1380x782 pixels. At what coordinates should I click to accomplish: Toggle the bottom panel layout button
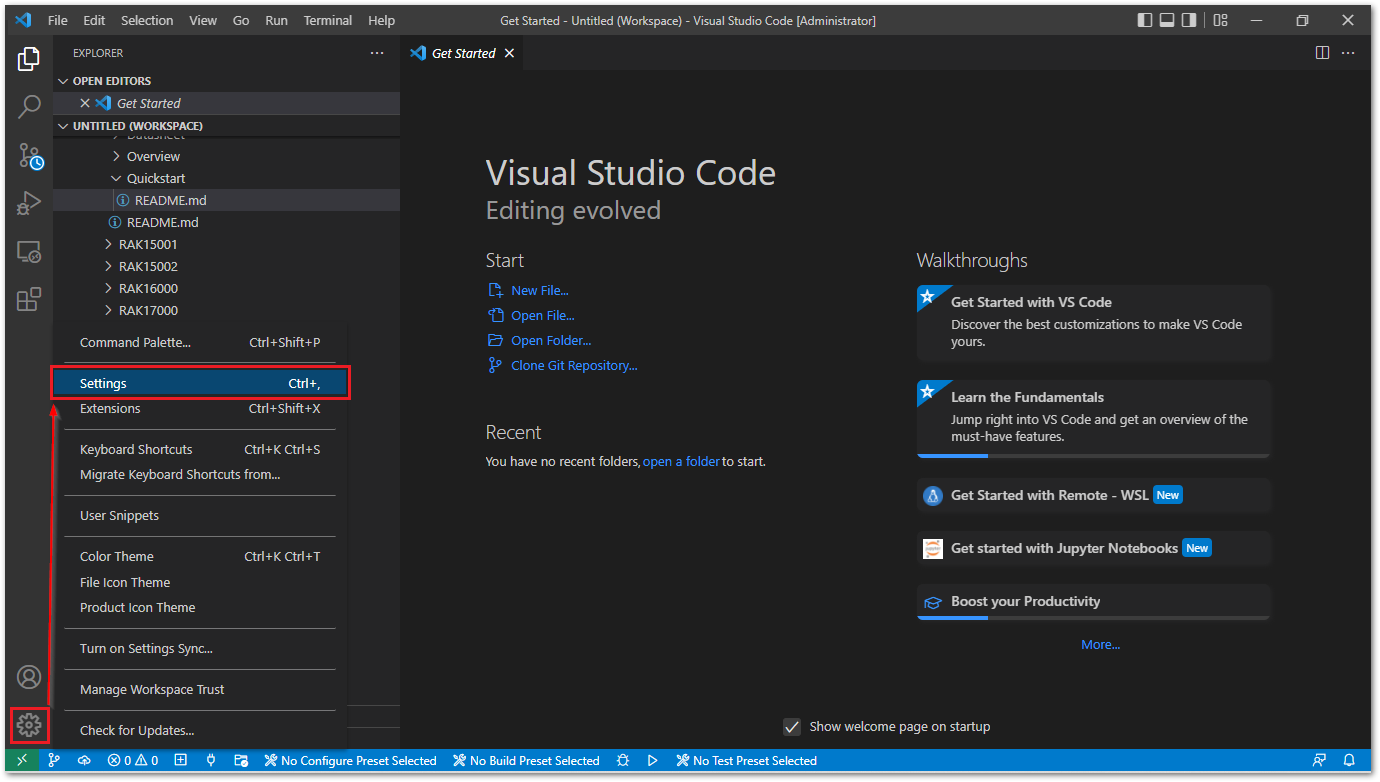click(1167, 20)
